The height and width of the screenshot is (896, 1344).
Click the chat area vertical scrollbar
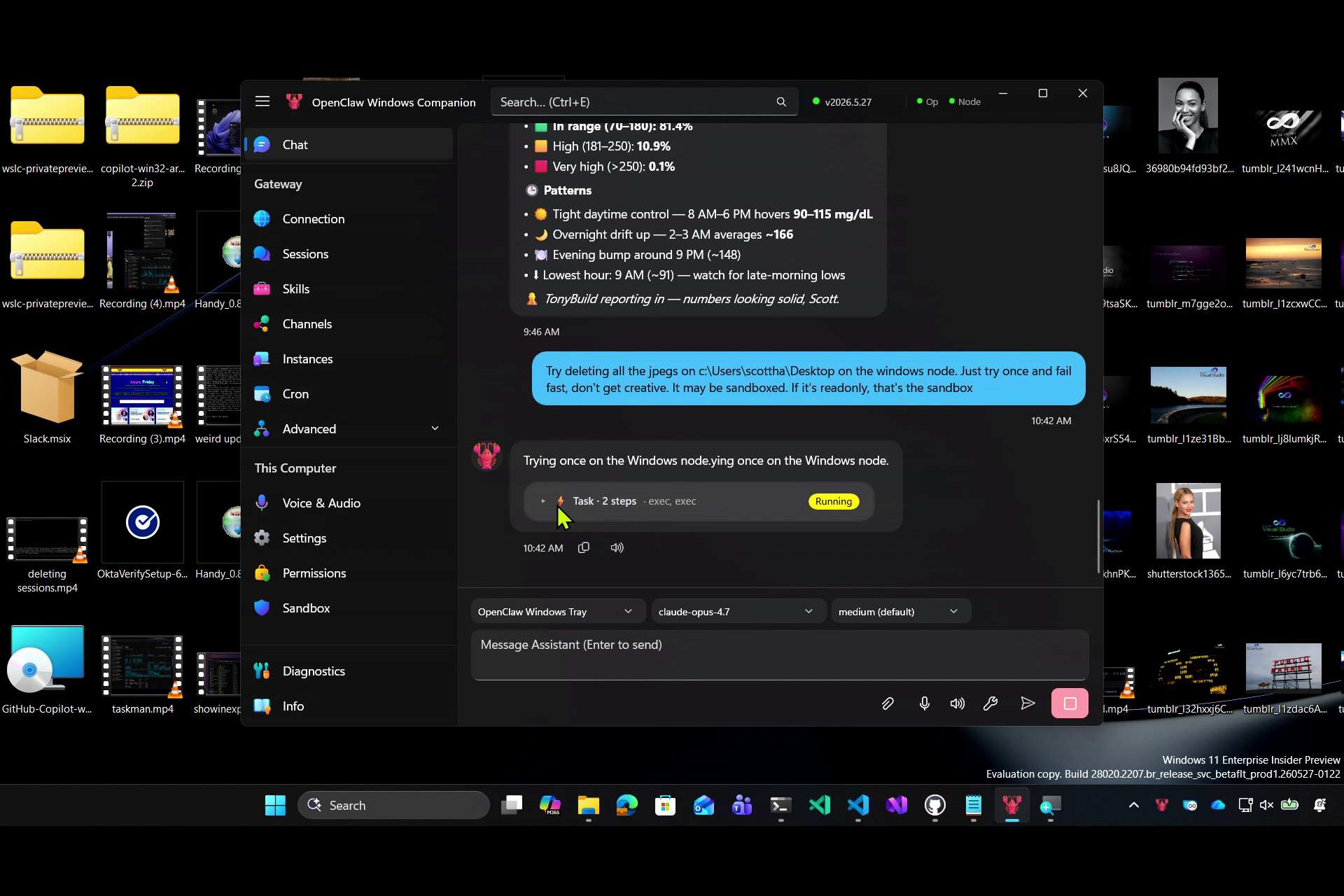(1098, 535)
